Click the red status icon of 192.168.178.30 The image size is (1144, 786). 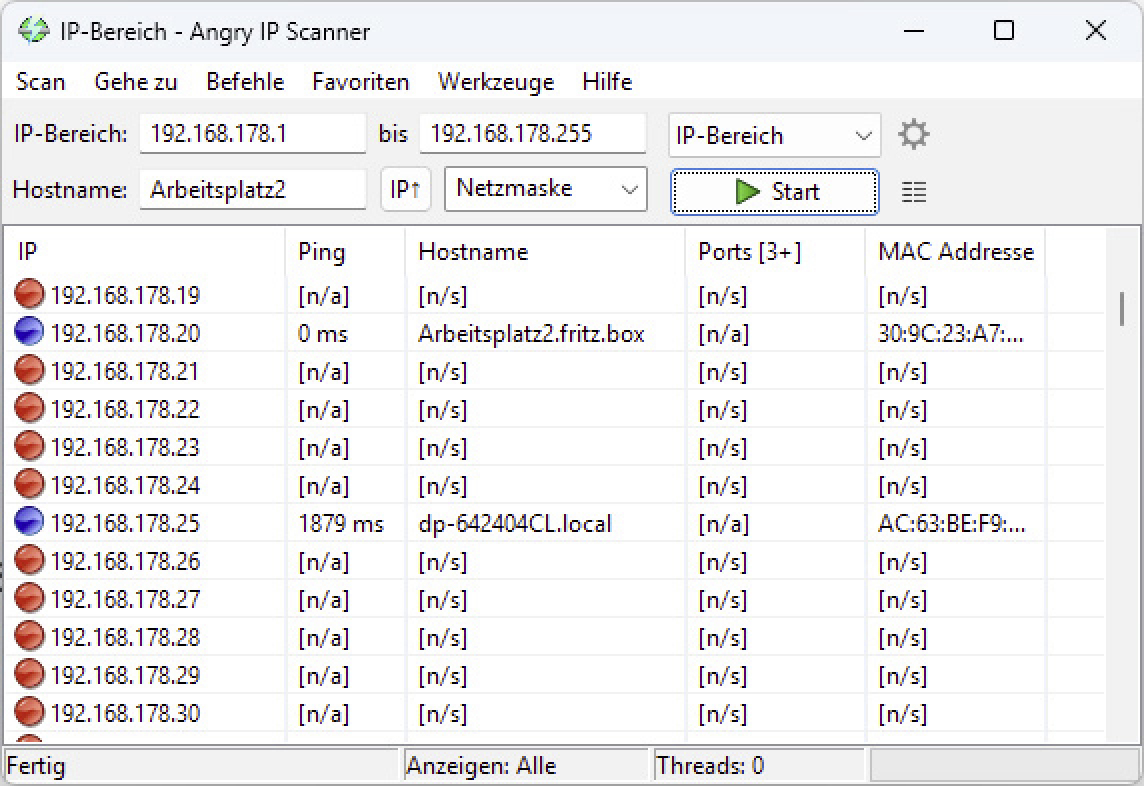[x=28, y=713]
